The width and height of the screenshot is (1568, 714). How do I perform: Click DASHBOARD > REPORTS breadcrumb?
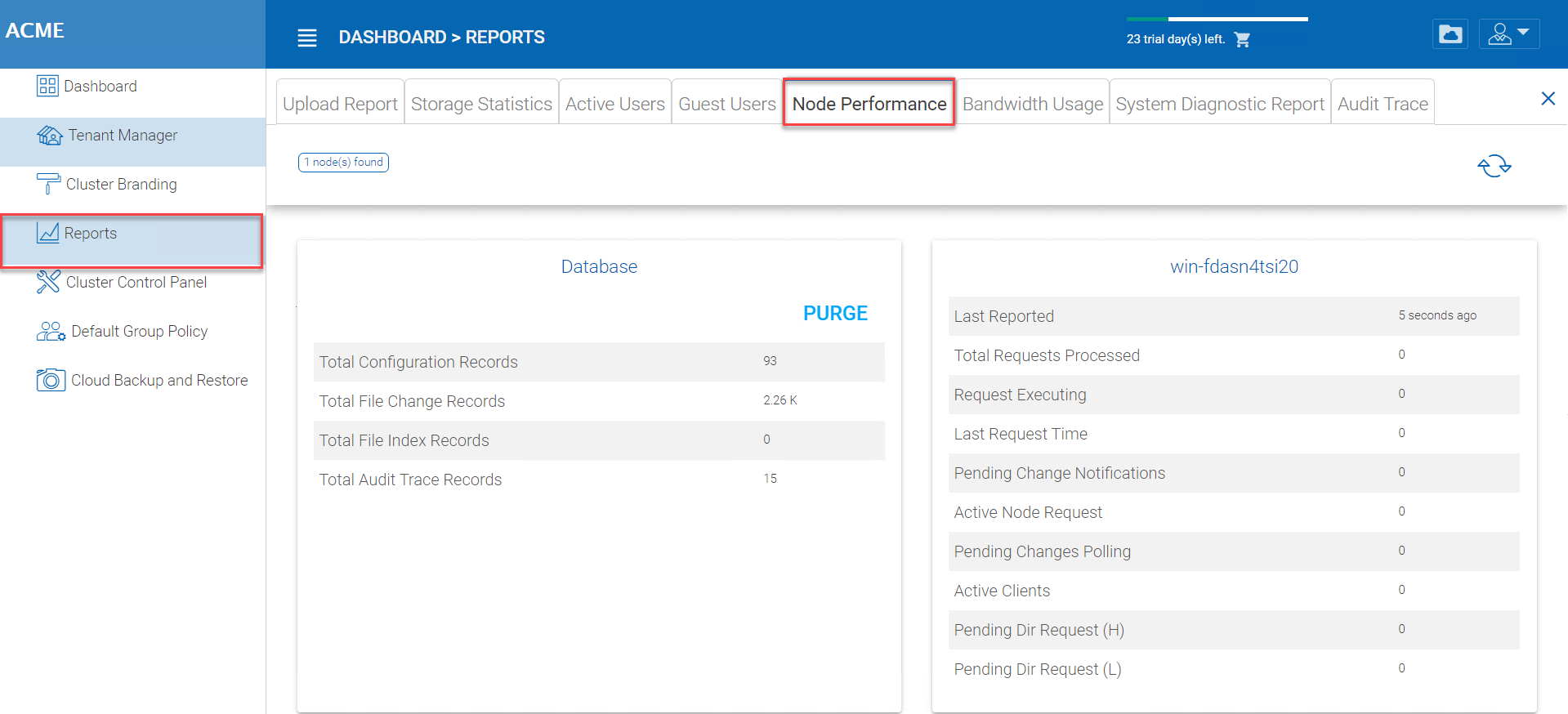coord(441,38)
